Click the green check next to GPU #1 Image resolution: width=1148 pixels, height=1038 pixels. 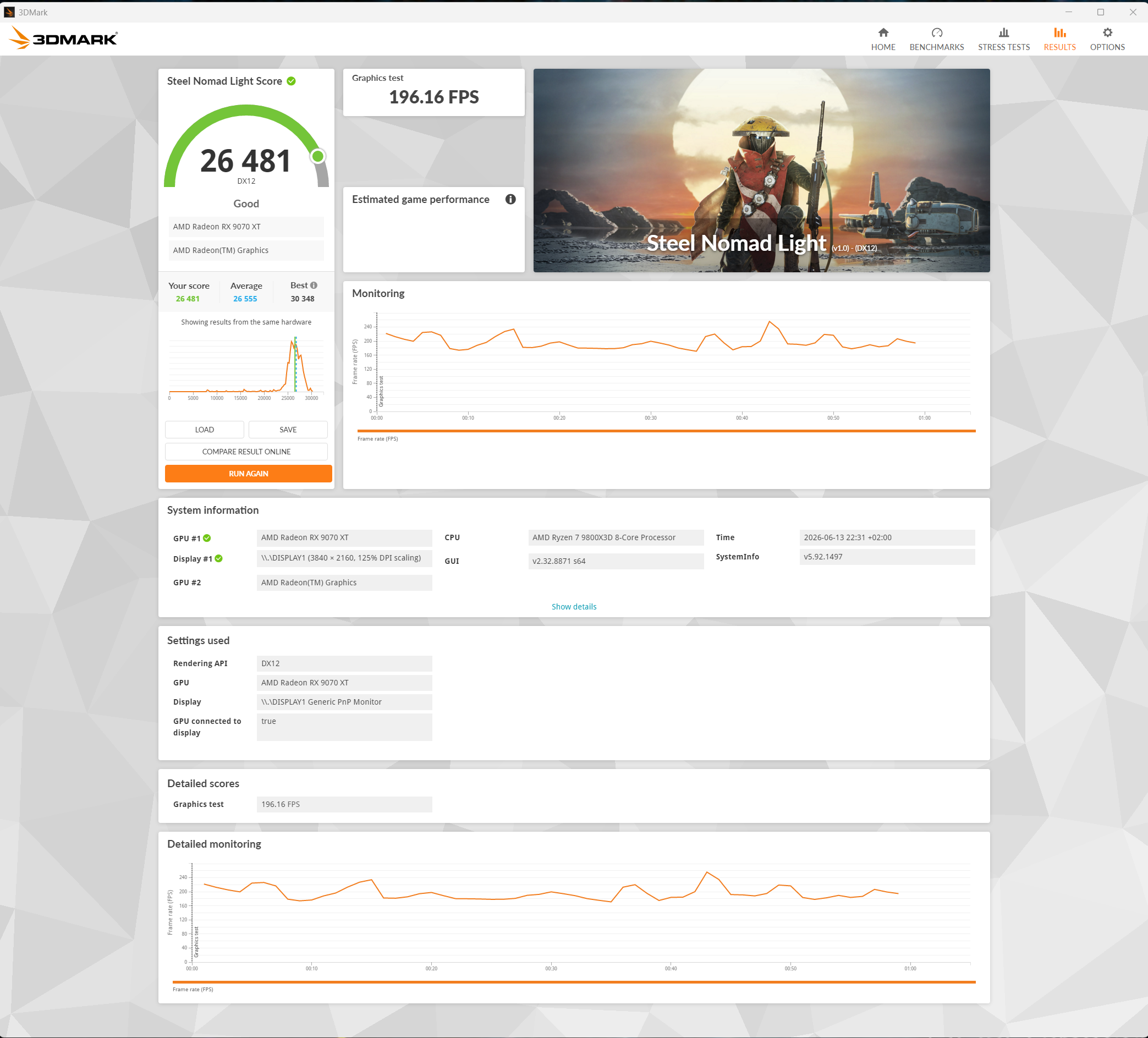point(207,538)
